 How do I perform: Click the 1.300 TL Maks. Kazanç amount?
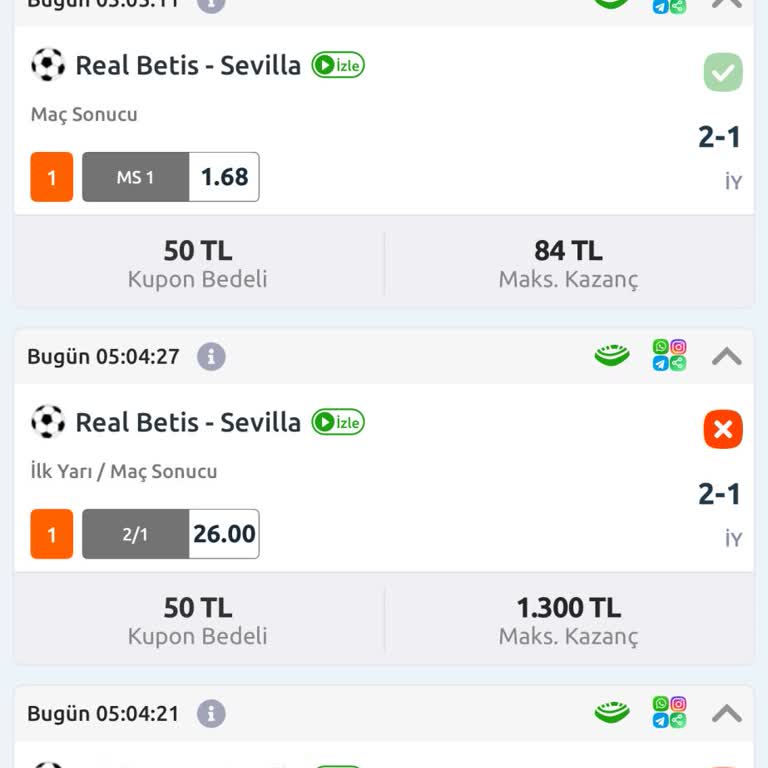click(x=568, y=608)
